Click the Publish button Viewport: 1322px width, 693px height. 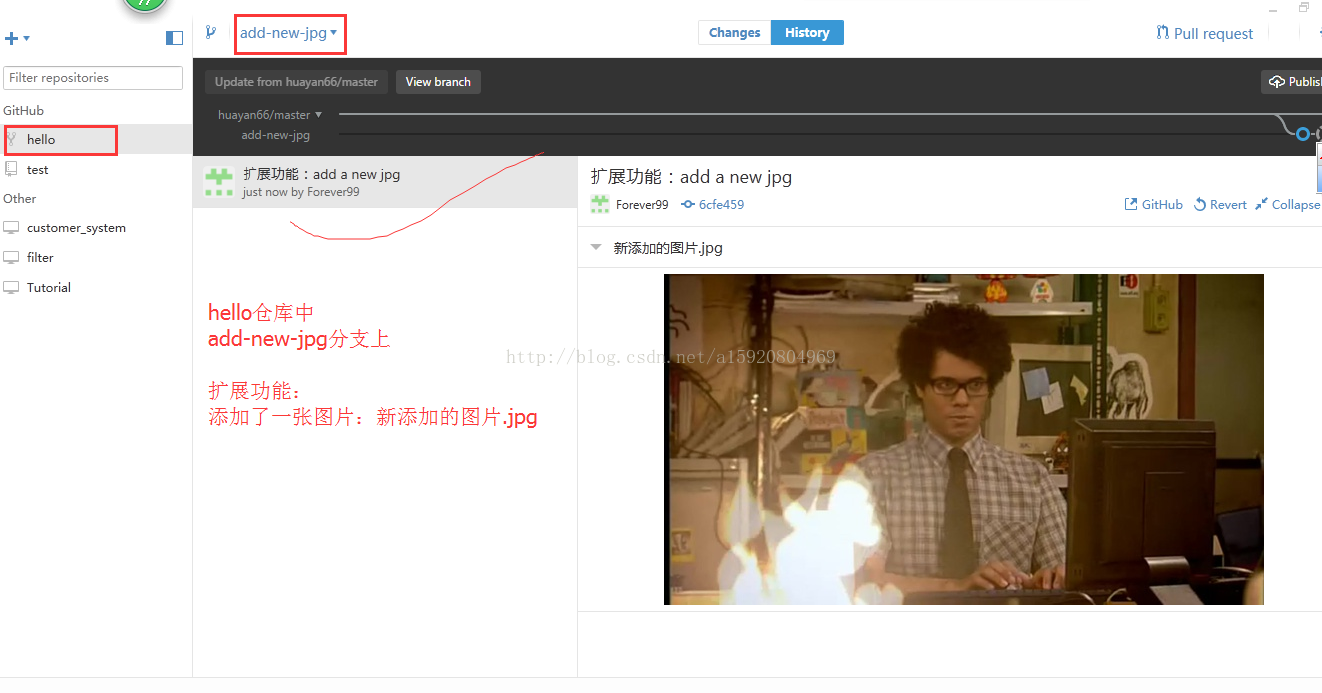(1294, 82)
